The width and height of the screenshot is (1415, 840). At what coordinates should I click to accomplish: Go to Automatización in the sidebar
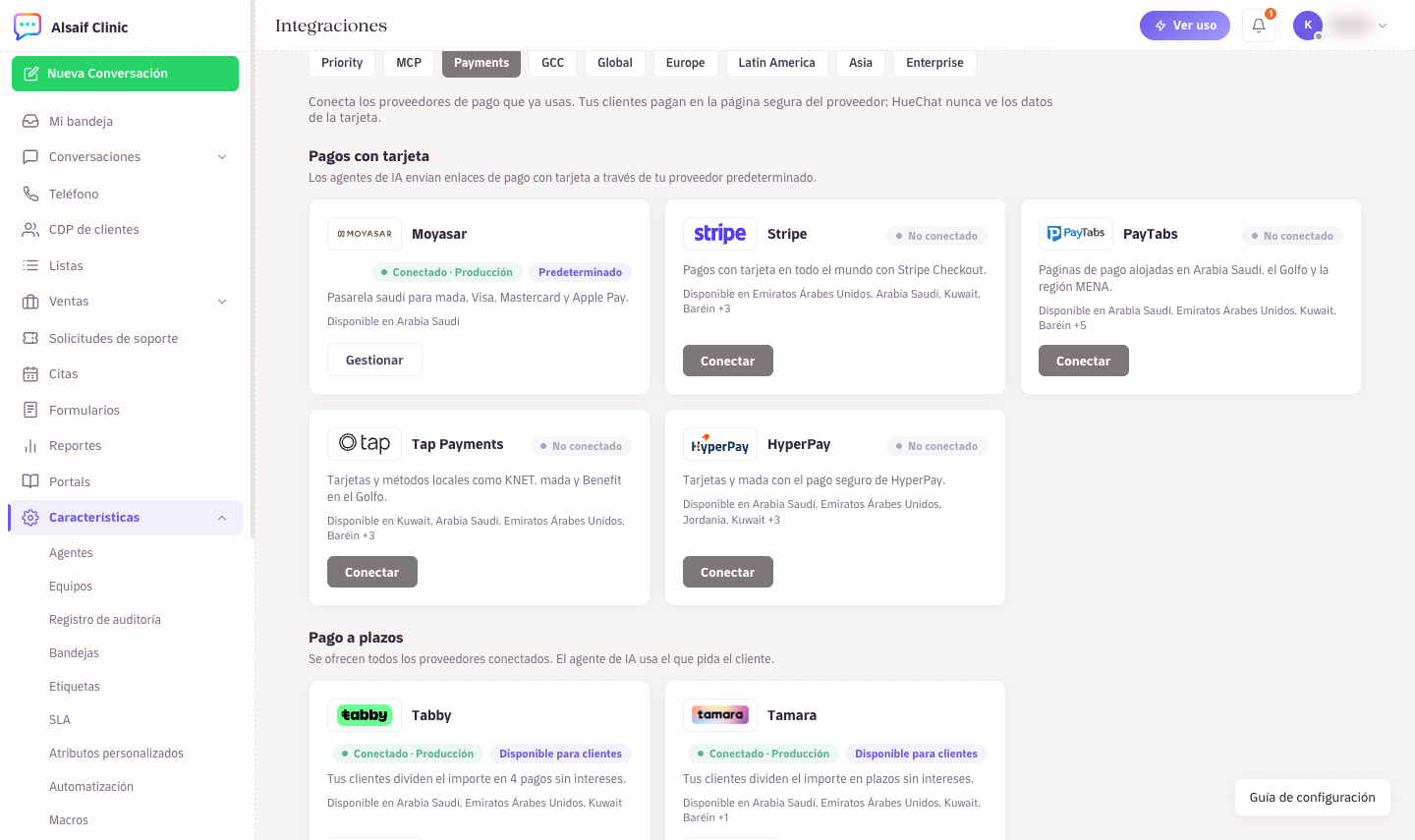[x=91, y=787]
